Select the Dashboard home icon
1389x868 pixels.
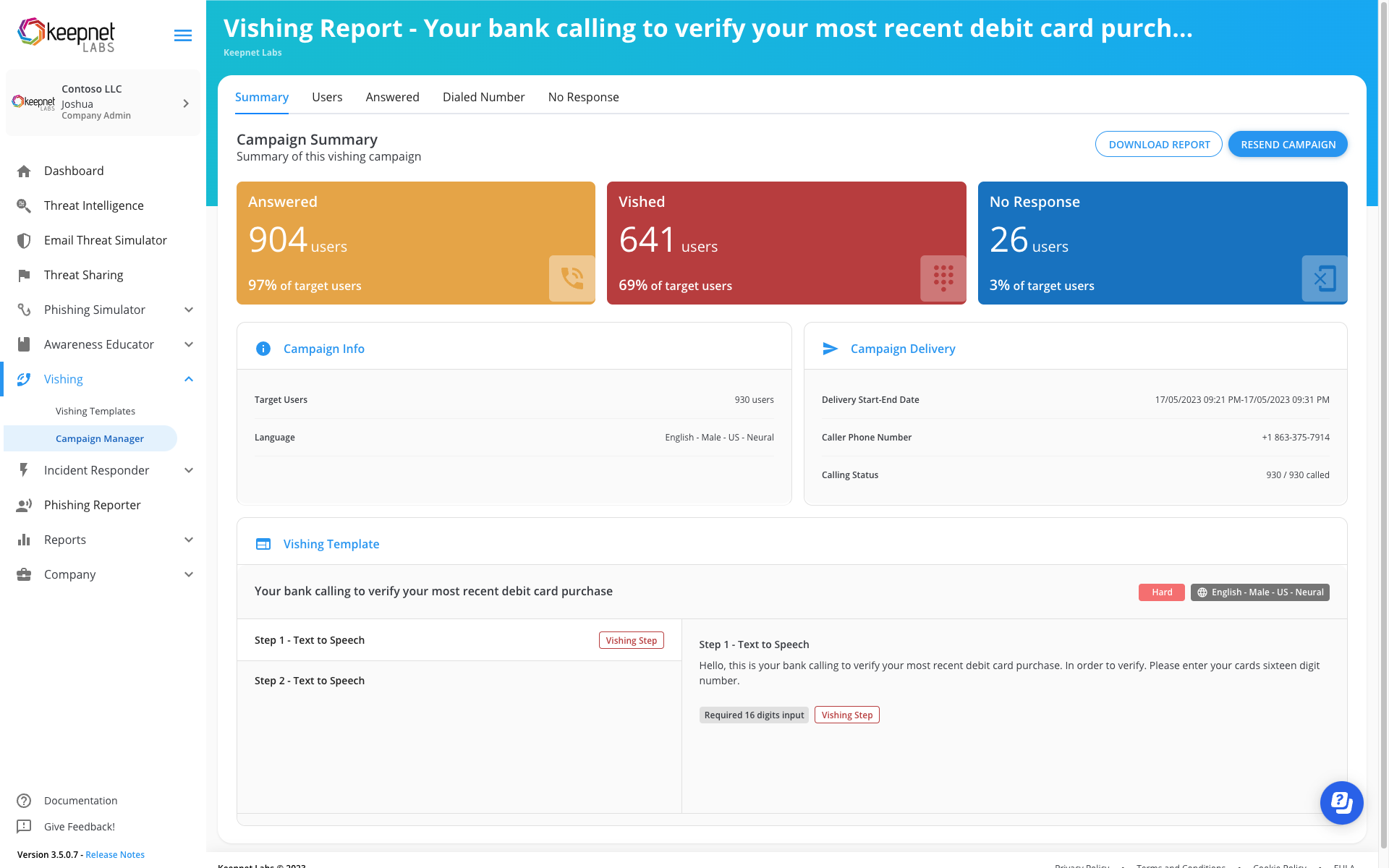click(24, 171)
